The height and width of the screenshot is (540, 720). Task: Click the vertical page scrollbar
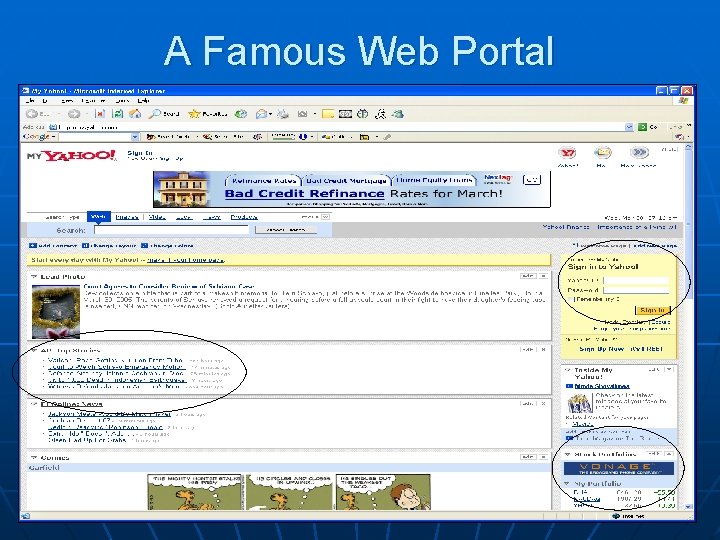pyautogui.click(x=688, y=326)
